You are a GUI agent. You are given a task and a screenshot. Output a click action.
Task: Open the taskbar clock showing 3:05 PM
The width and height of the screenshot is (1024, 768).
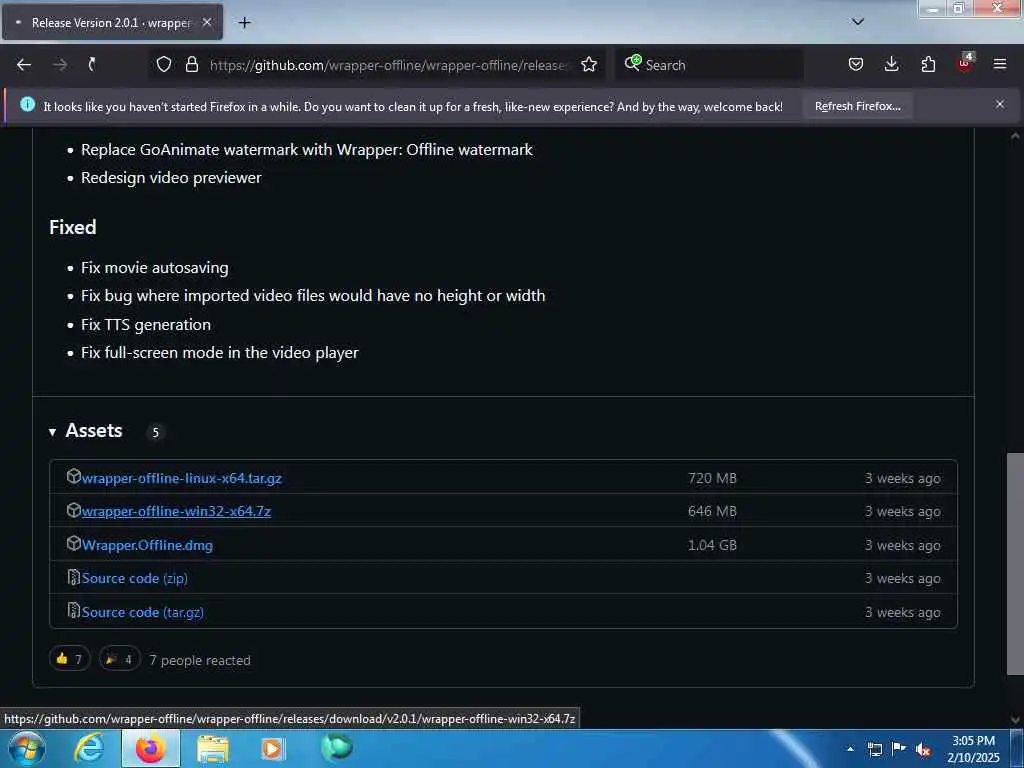(973, 749)
